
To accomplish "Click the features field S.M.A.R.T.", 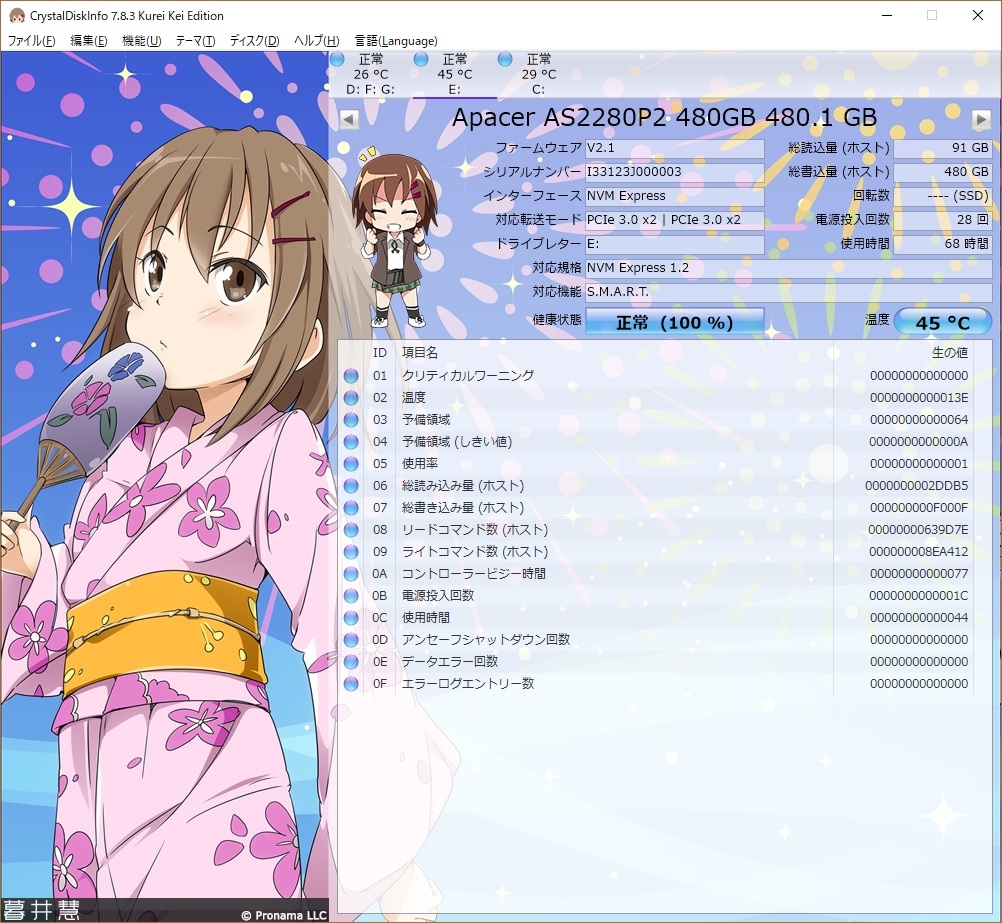I will (x=789, y=292).
